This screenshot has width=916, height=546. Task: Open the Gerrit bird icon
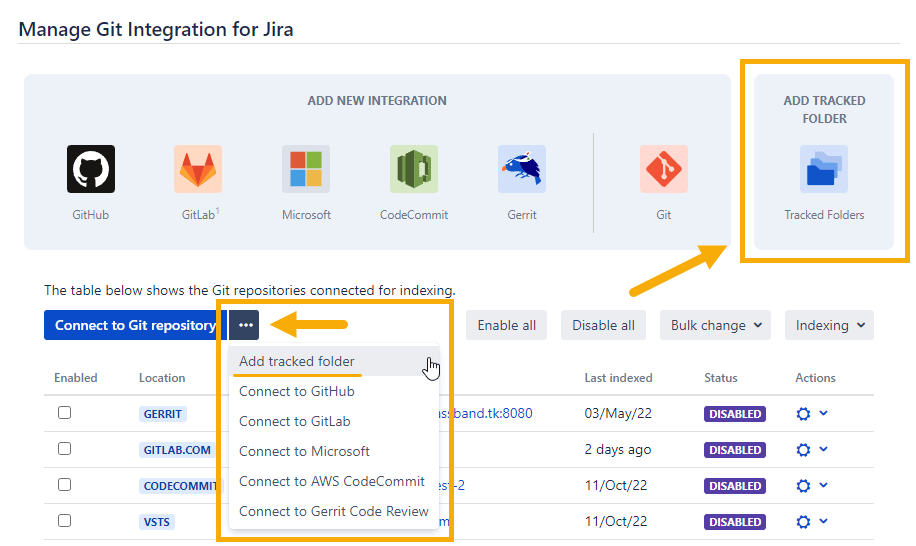522,169
